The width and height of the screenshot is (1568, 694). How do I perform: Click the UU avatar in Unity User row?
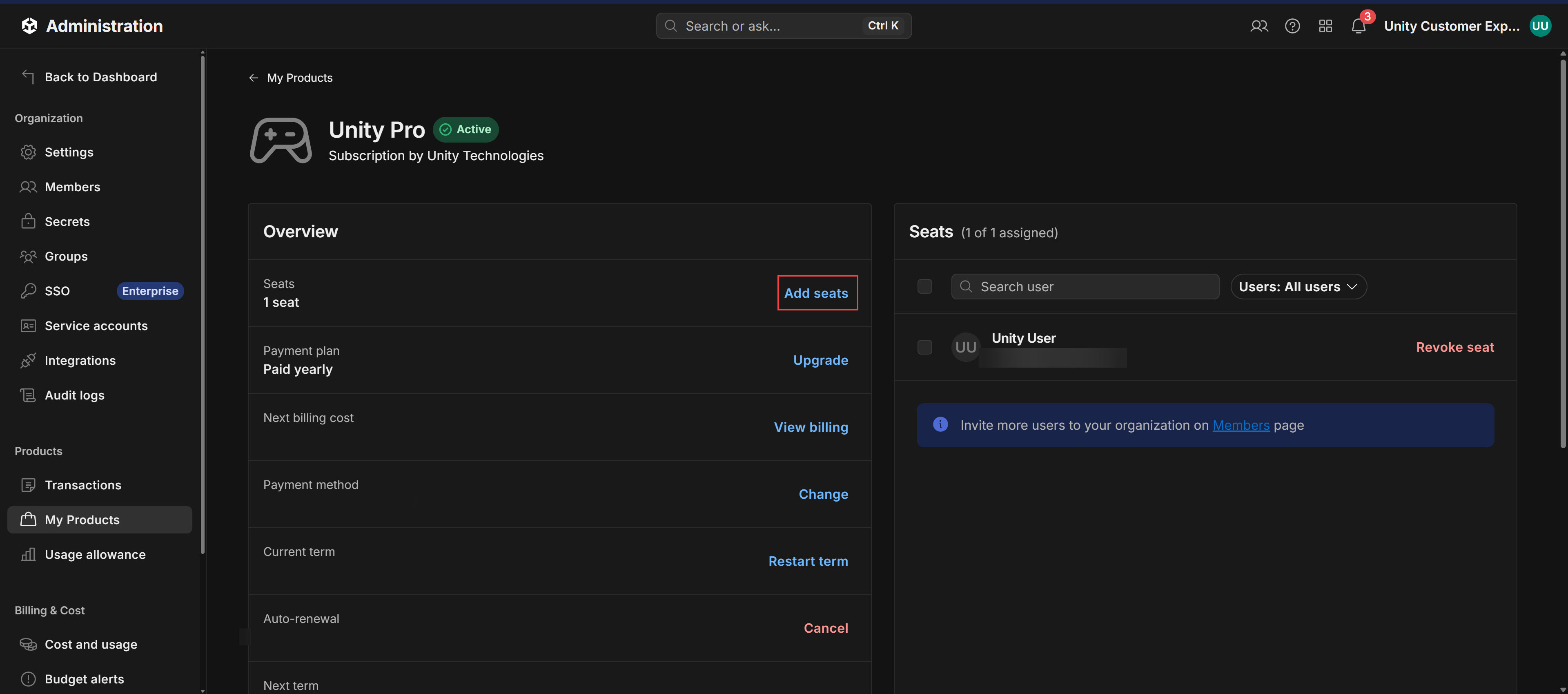(965, 347)
